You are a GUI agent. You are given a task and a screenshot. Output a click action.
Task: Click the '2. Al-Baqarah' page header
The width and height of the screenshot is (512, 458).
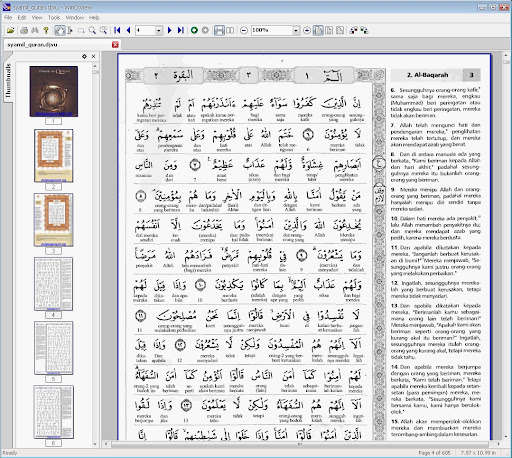pos(427,75)
